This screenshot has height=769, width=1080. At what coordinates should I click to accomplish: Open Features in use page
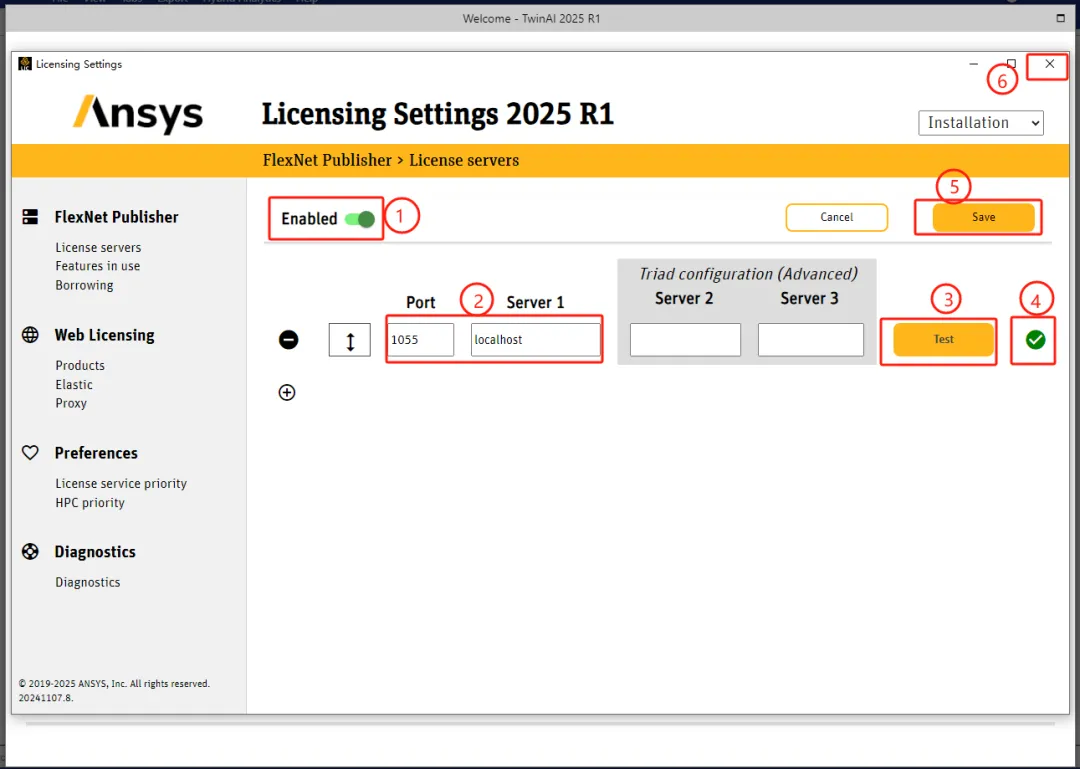[x=98, y=266]
